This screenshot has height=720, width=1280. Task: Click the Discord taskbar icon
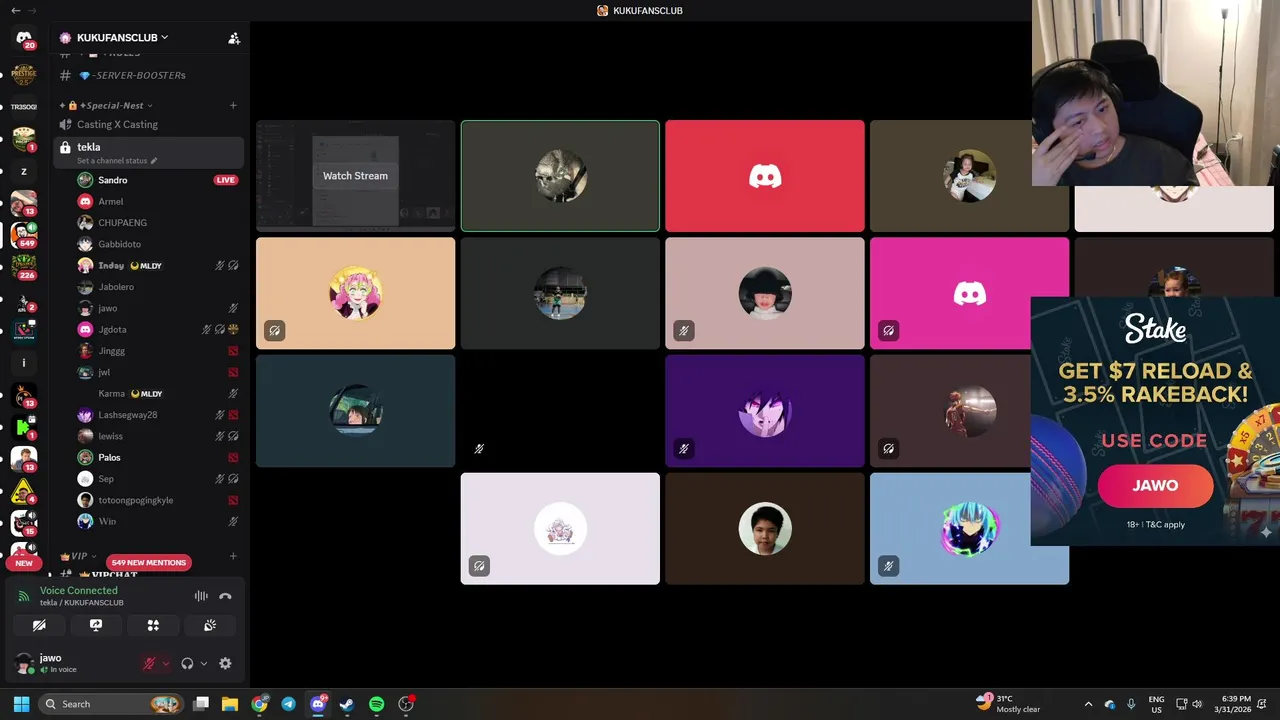click(x=318, y=704)
